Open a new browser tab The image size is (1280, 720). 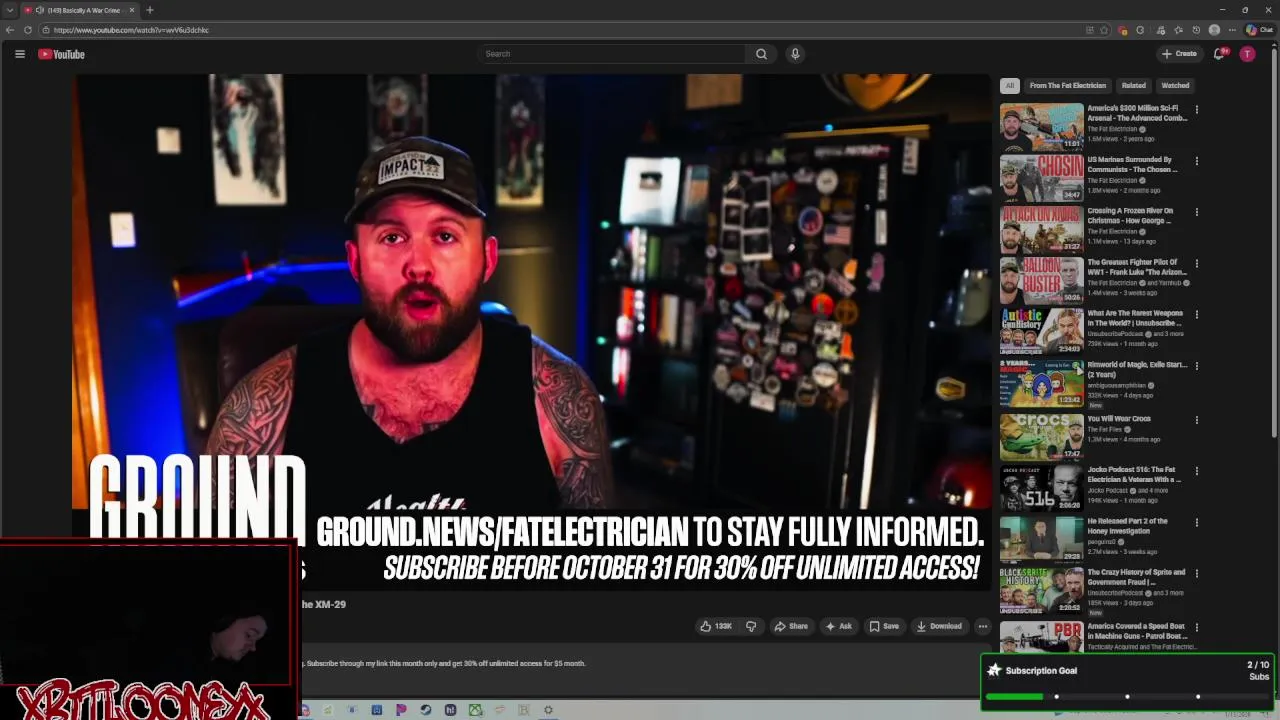(150, 10)
